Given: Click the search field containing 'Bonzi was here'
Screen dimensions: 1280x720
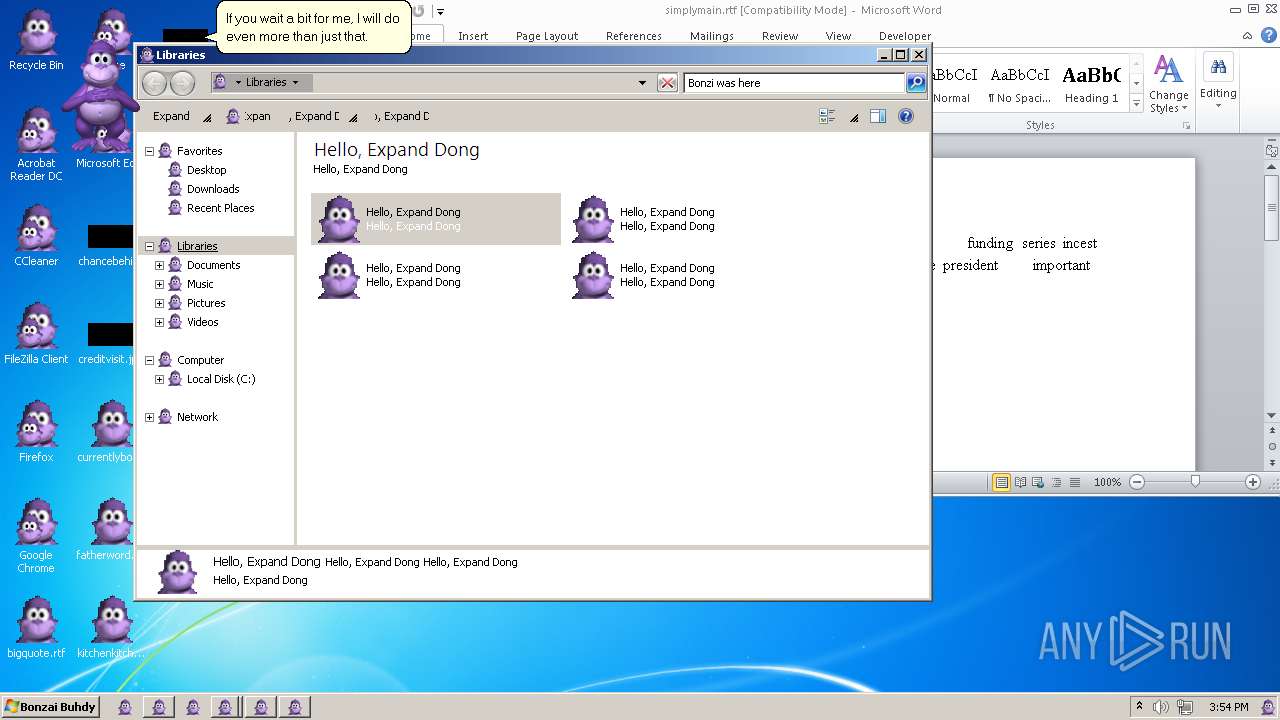Looking at the screenshot, I should [794, 83].
